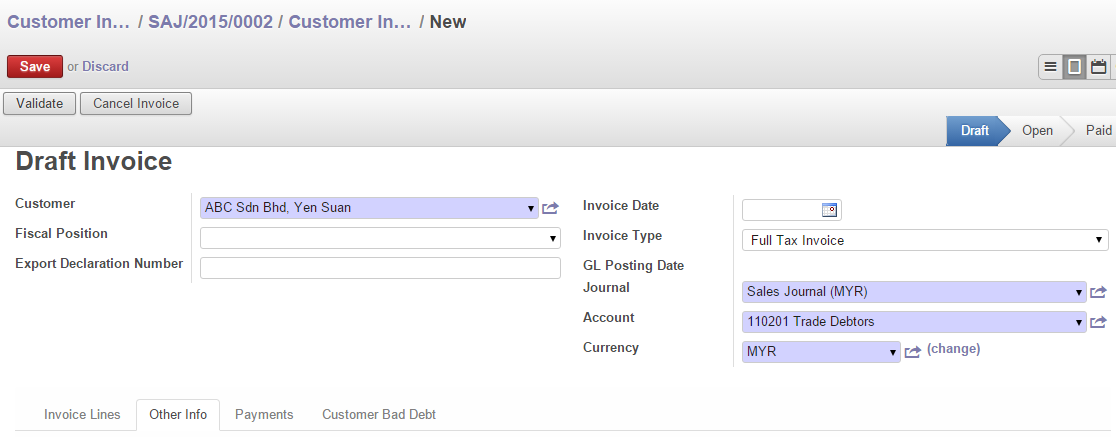
Task: Click the New breadcrumb text
Action: click(448, 22)
